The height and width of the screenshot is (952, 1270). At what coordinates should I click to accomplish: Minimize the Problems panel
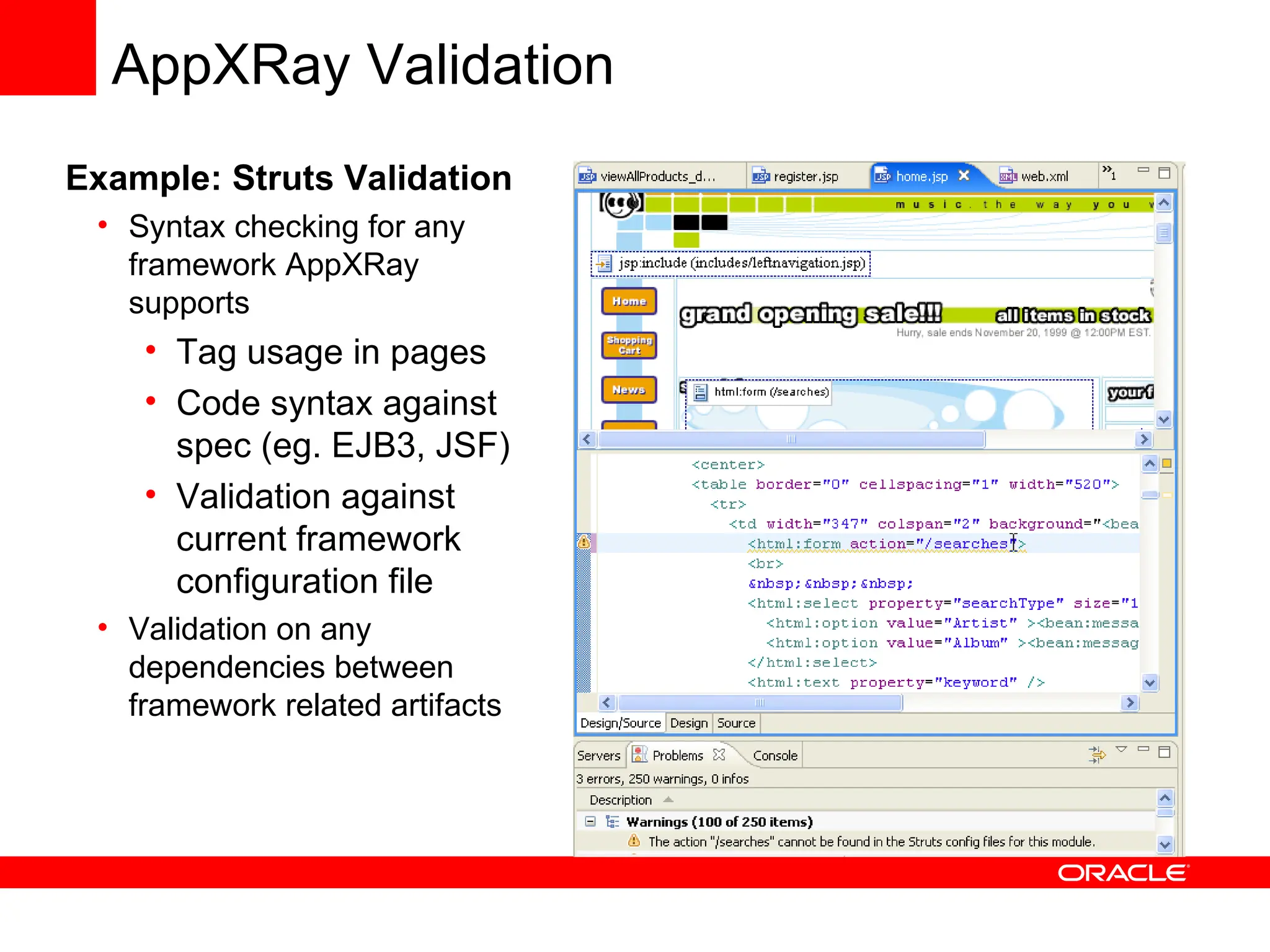(1143, 749)
